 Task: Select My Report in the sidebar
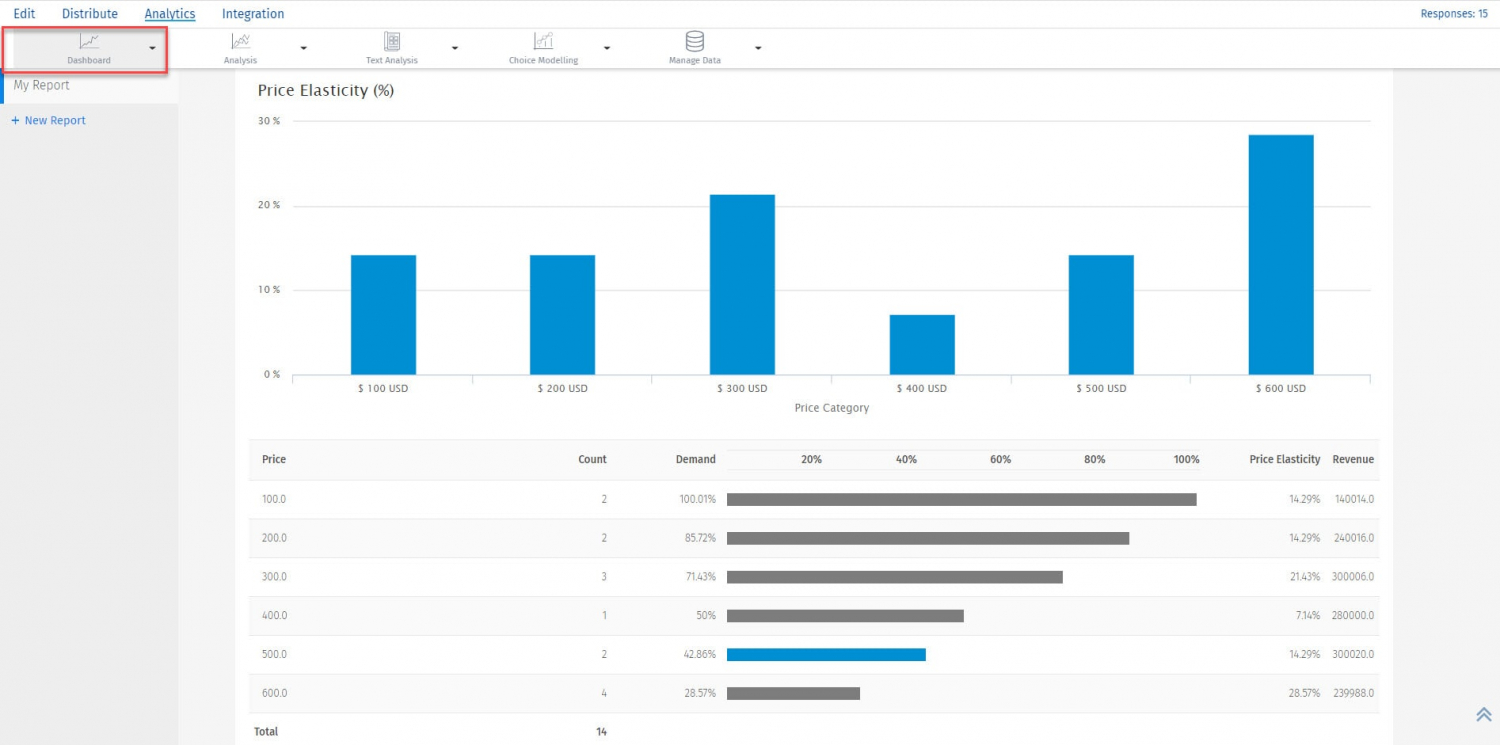point(41,85)
